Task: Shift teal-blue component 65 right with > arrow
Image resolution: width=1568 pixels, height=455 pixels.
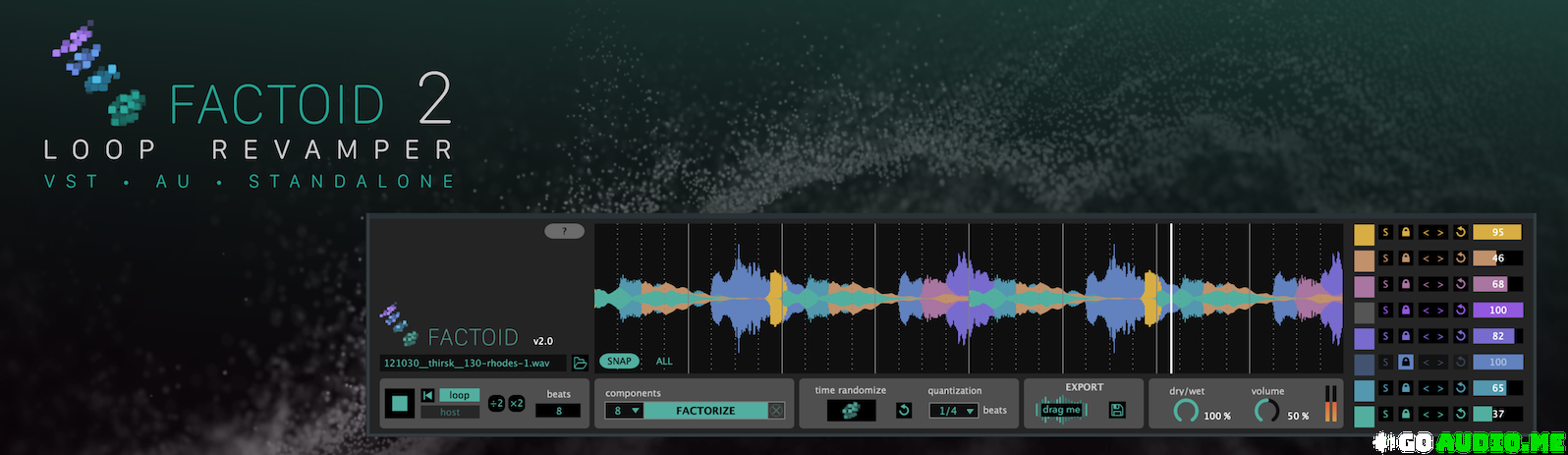Action: point(1440,388)
